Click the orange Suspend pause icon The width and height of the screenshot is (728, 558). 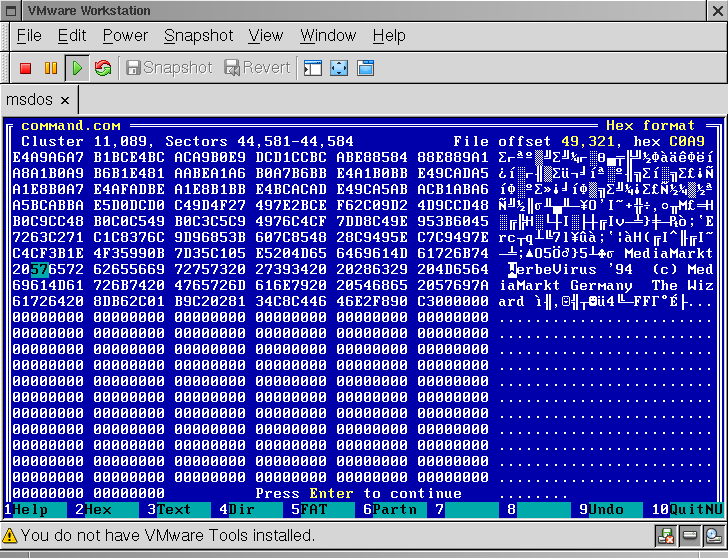[x=51, y=68]
